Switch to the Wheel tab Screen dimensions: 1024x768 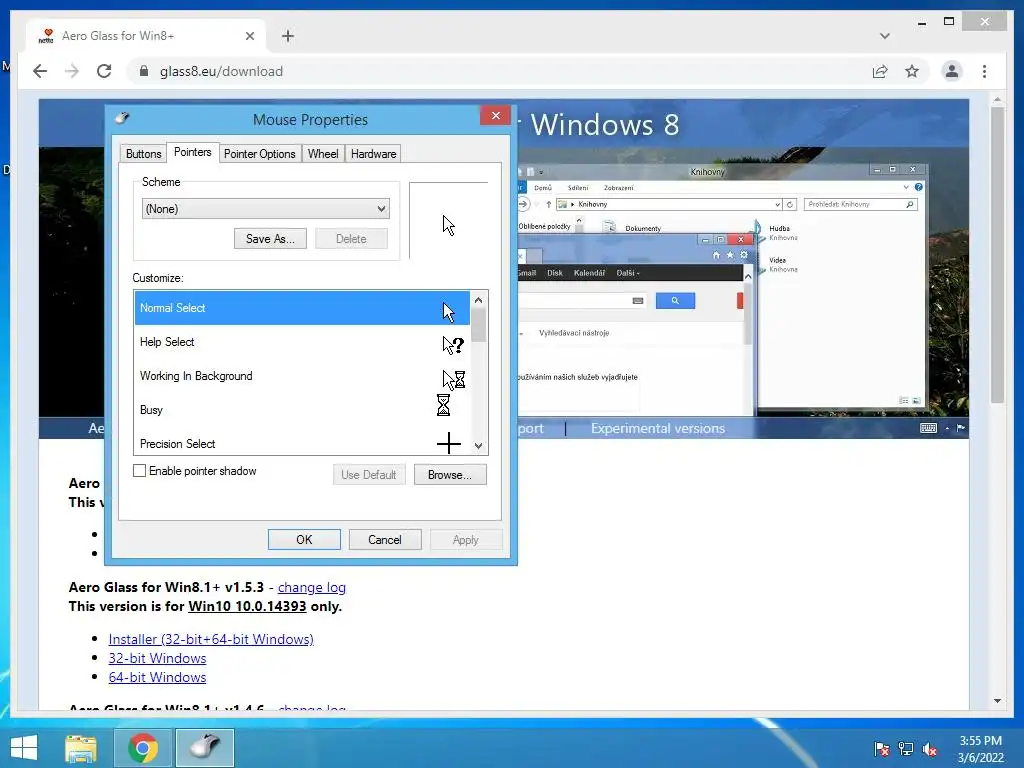[323, 154]
